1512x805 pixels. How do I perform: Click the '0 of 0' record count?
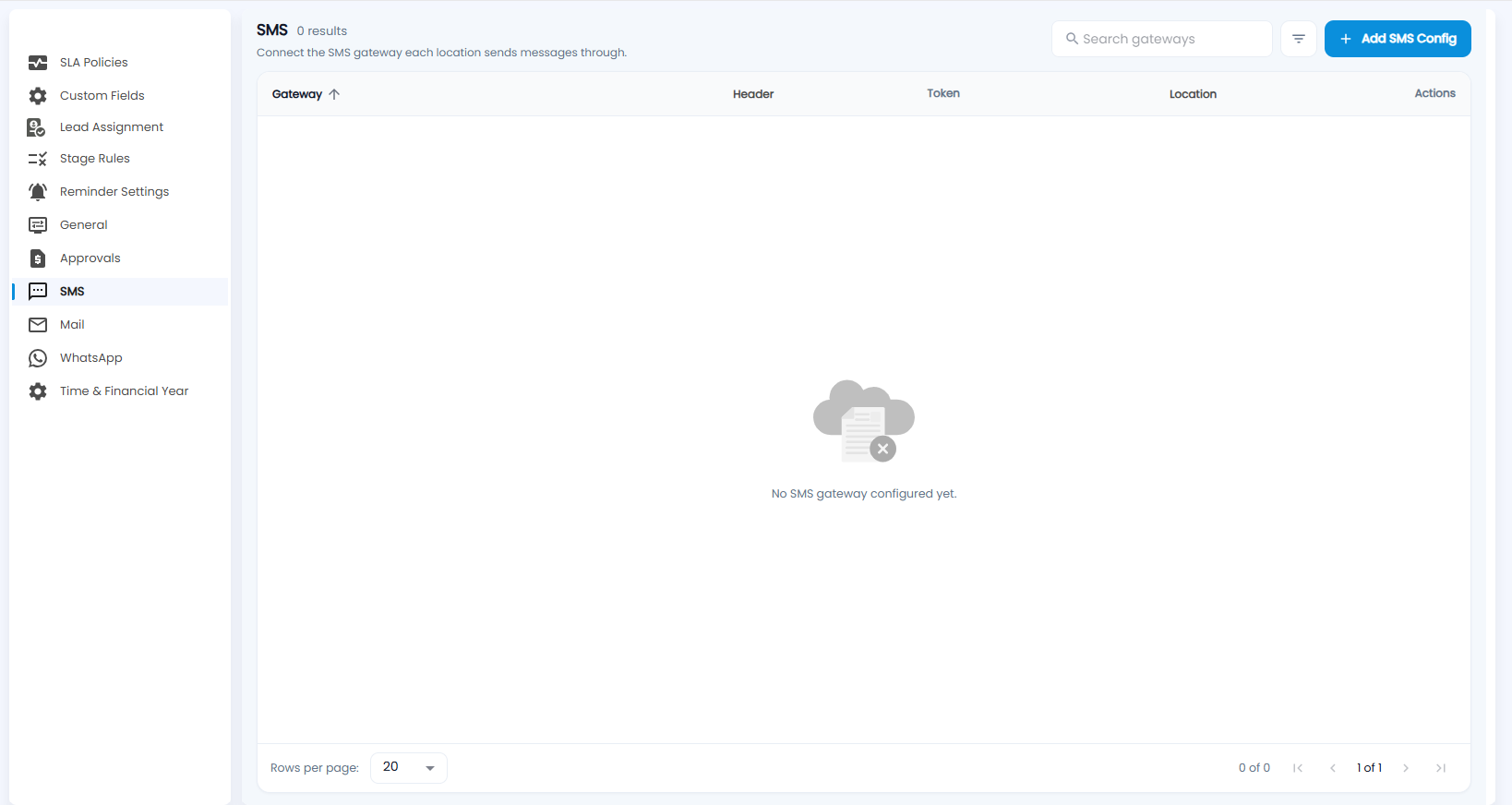pos(1254,768)
